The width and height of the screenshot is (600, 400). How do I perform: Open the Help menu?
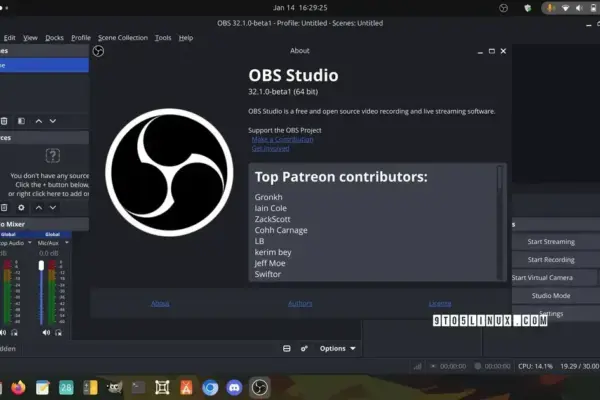(186, 38)
